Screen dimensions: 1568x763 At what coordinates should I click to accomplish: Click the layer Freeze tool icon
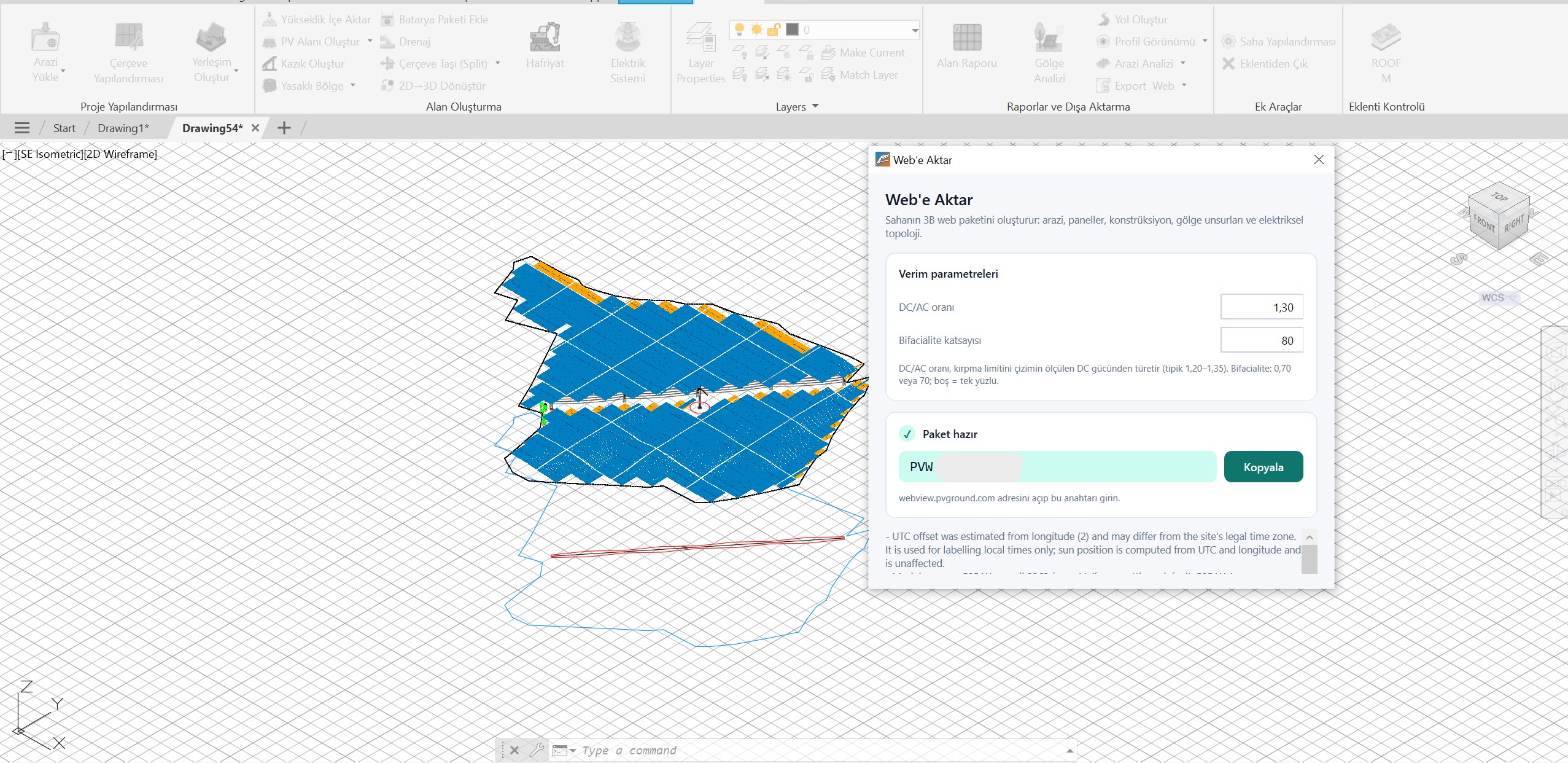784,53
